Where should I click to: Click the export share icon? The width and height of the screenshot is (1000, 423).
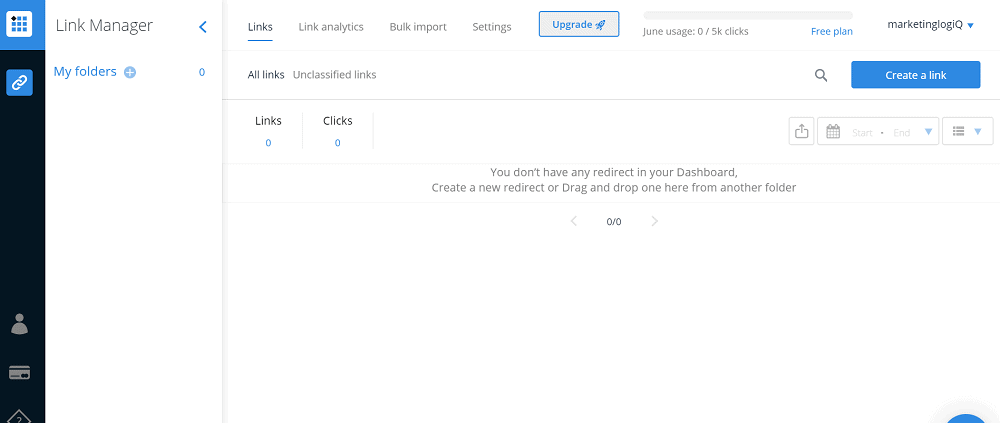click(x=802, y=131)
